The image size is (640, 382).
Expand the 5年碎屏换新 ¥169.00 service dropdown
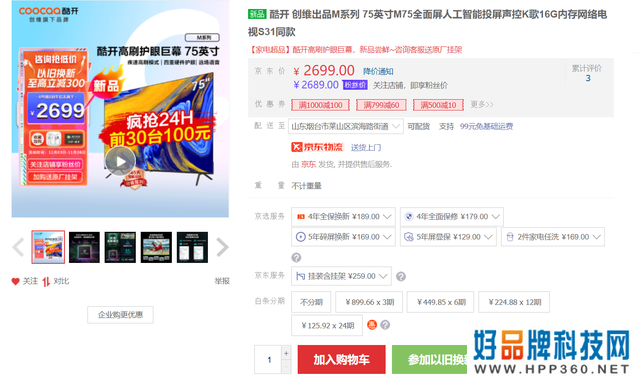pos(343,237)
